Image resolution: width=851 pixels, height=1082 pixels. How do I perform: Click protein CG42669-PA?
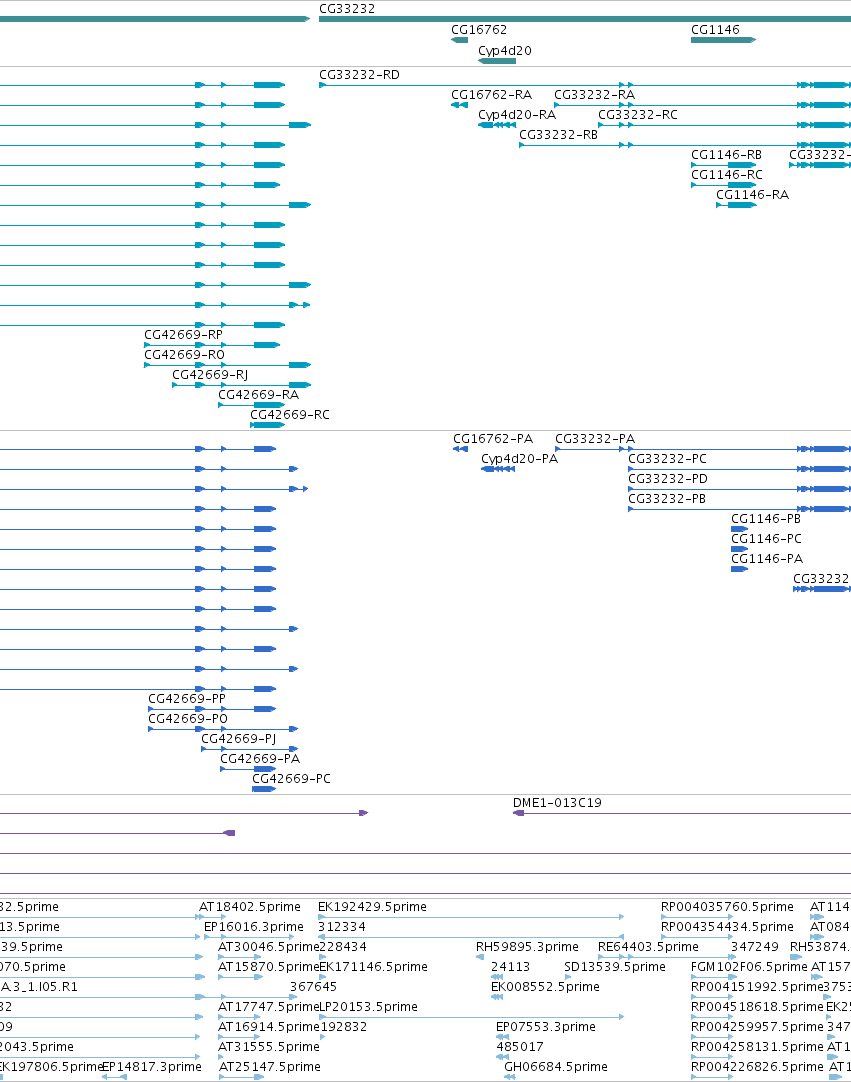pyautogui.click(x=260, y=759)
